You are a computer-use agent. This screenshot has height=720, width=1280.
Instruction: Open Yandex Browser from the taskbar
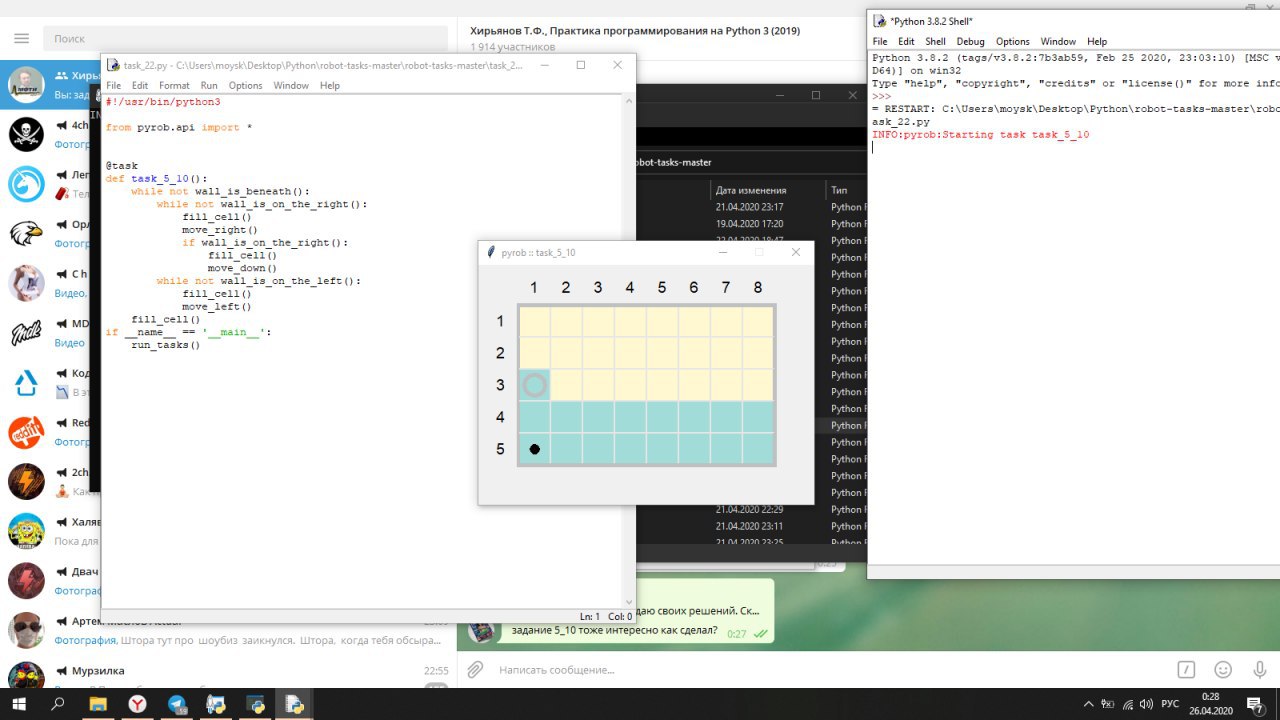(x=137, y=704)
